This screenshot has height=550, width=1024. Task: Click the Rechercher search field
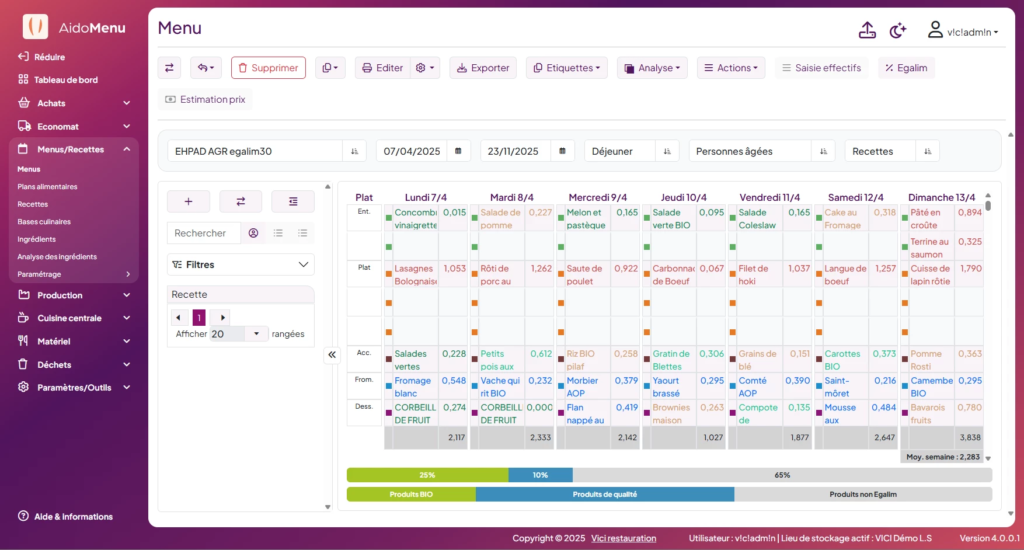pos(204,233)
